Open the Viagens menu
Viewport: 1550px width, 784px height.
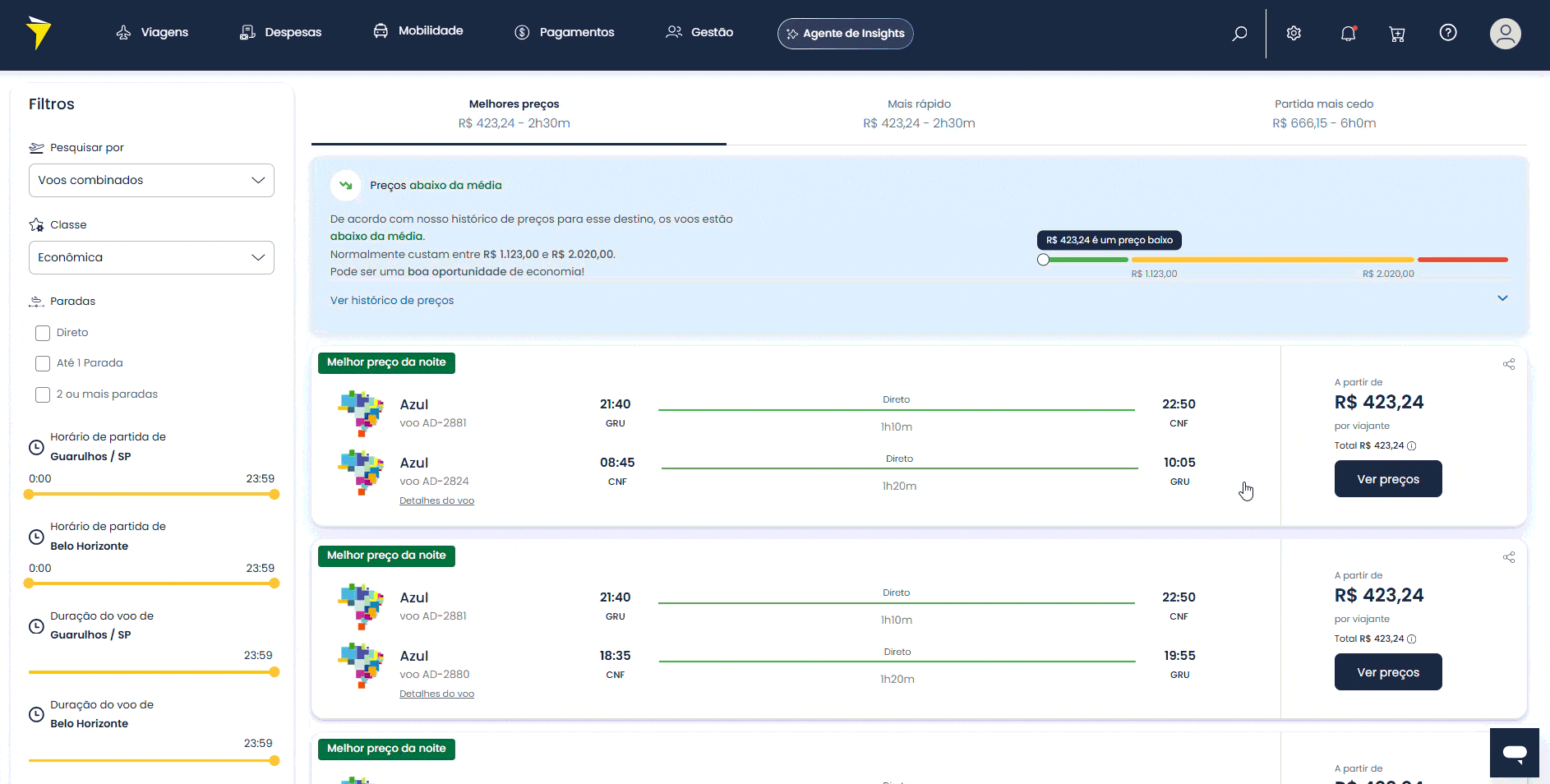tap(152, 32)
